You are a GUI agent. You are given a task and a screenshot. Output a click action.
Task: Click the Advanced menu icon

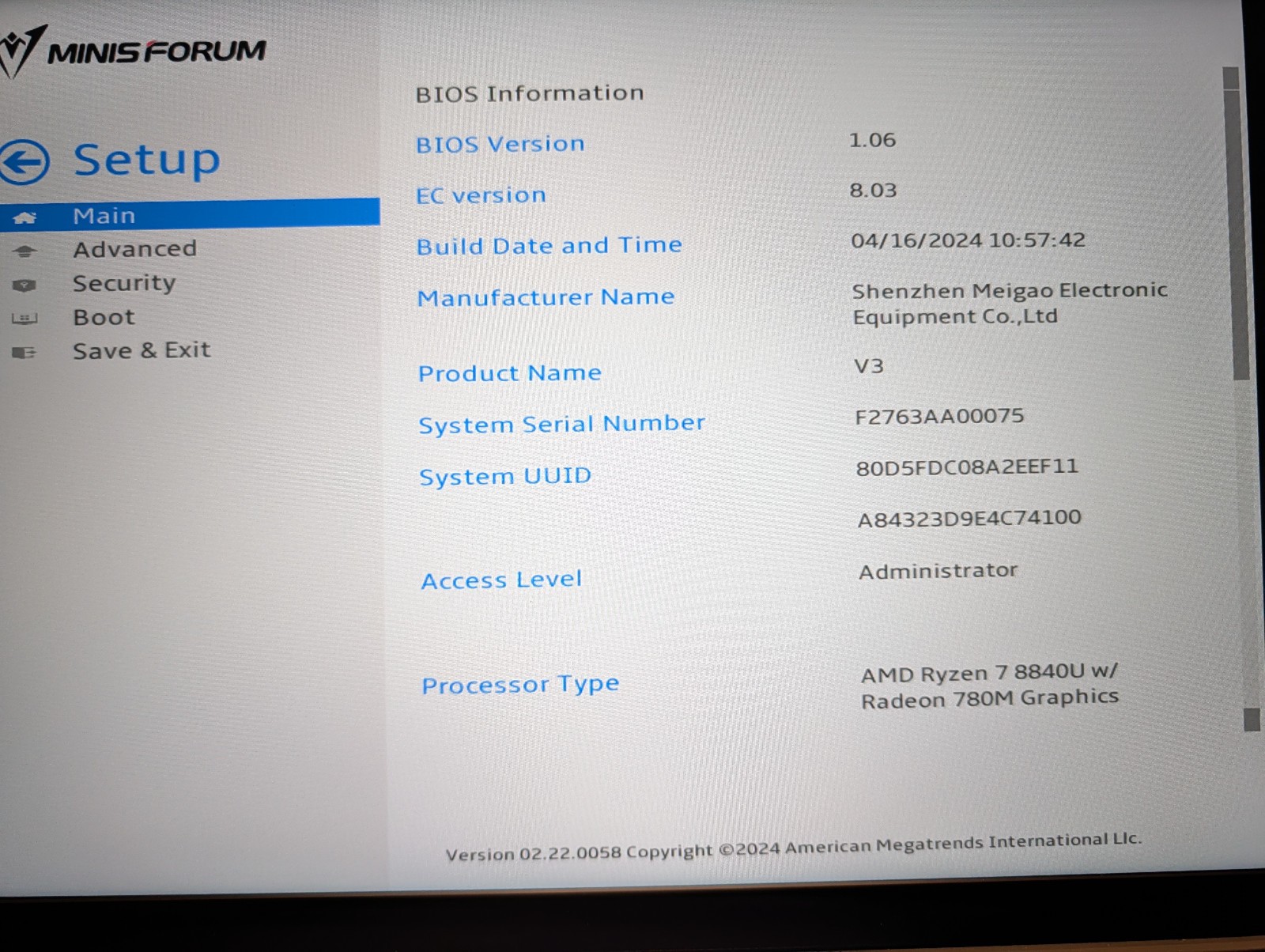pos(25,251)
